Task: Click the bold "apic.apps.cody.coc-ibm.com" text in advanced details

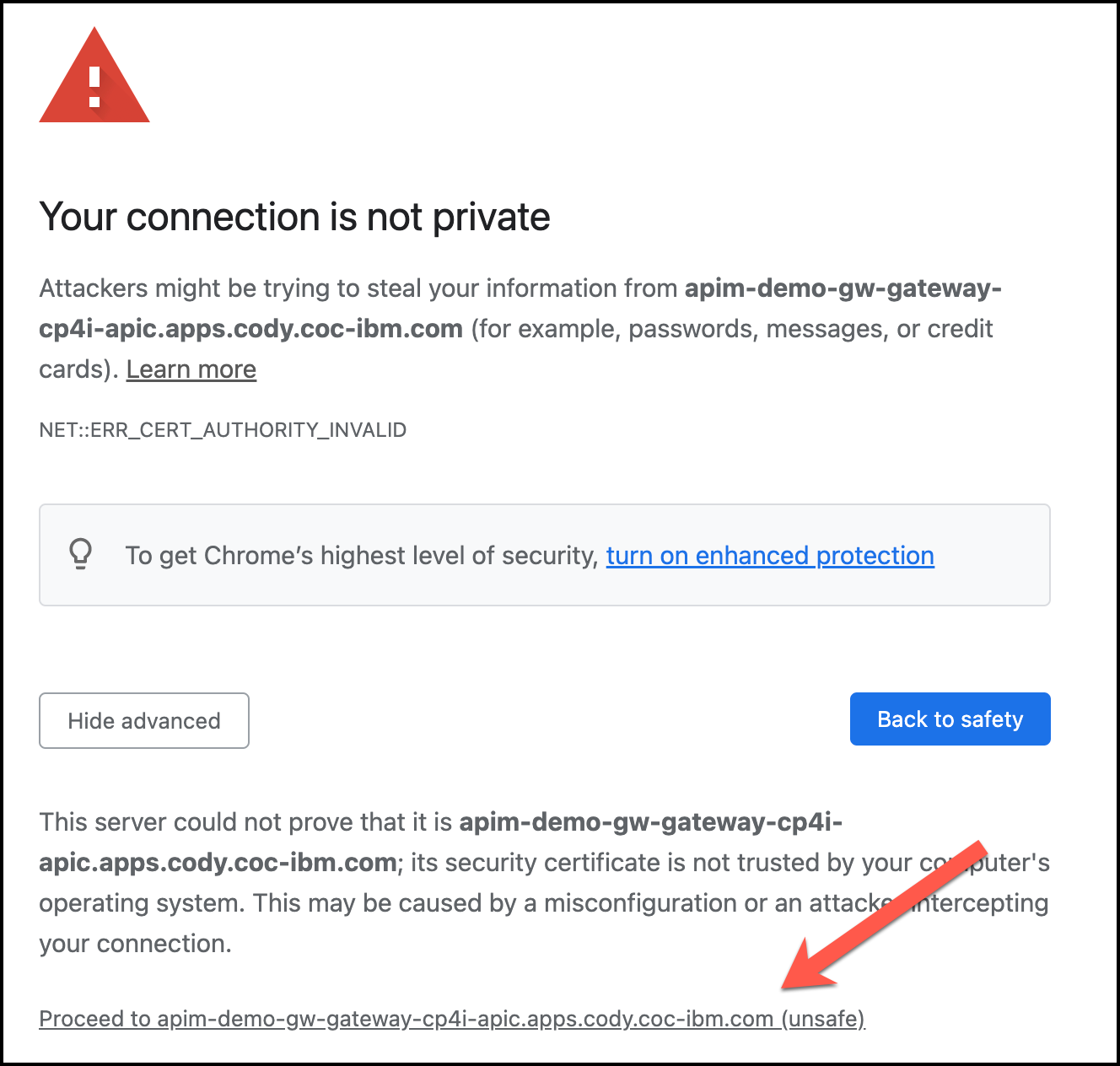Action: (218, 863)
